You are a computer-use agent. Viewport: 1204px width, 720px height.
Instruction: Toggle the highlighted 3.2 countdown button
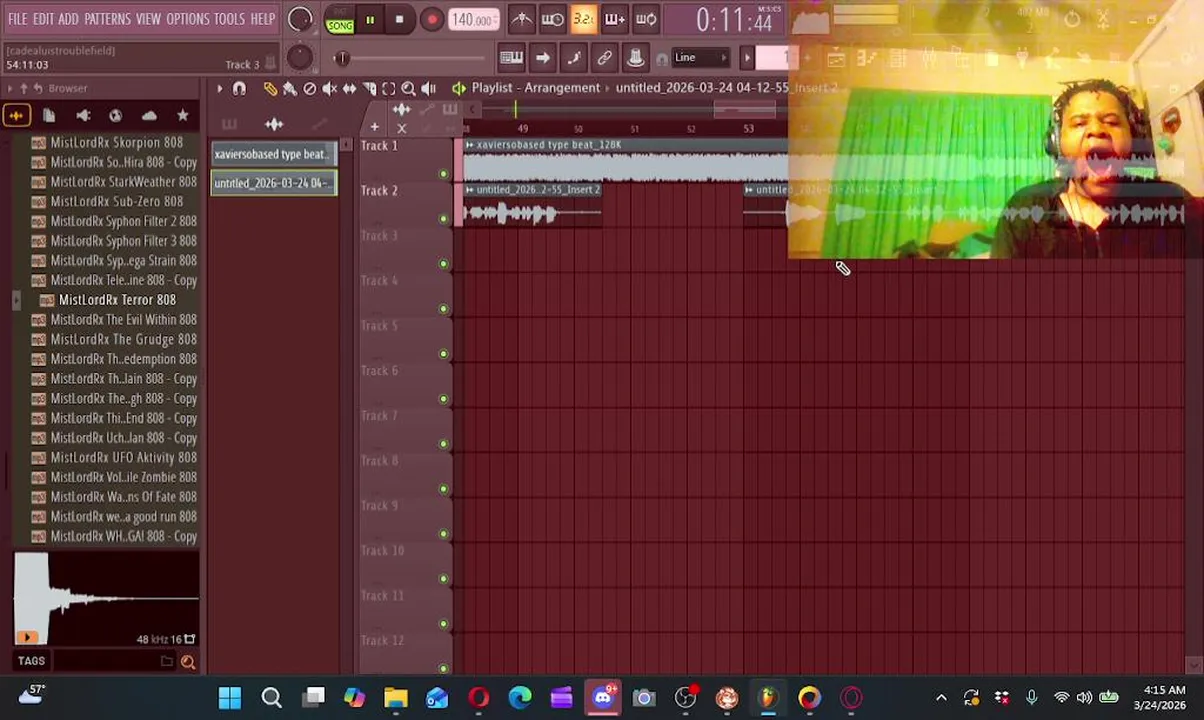coord(583,19)
